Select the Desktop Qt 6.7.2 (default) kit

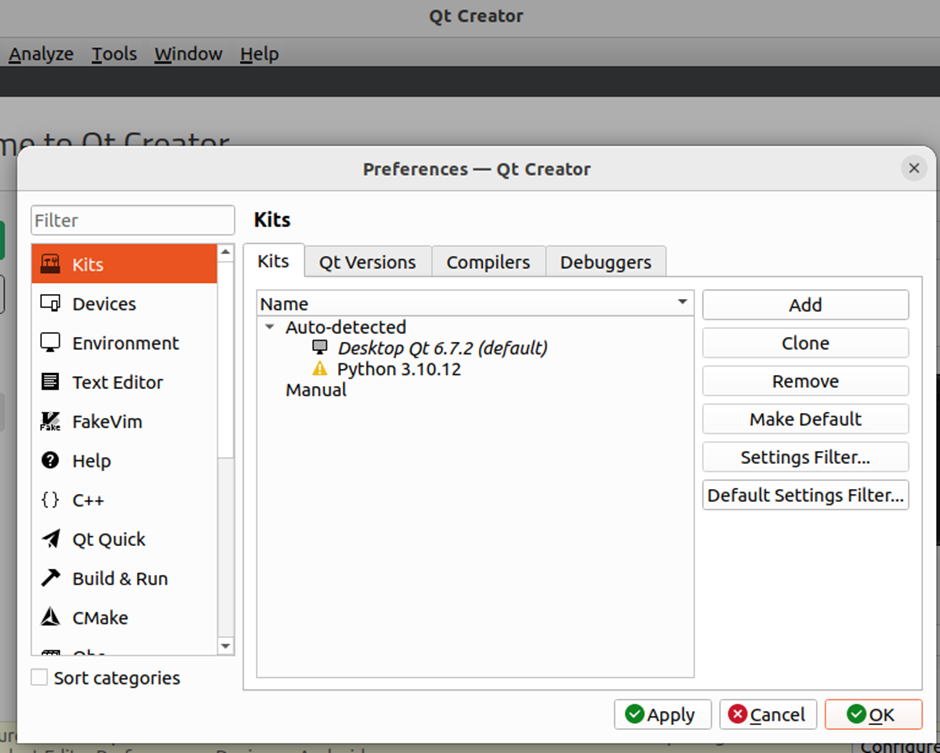tap(442, 348)
